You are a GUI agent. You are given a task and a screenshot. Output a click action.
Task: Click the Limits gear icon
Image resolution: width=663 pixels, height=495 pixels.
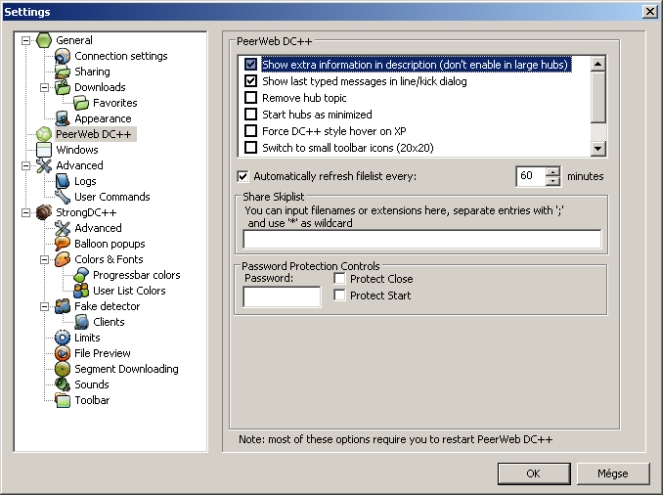pos(62,338)
